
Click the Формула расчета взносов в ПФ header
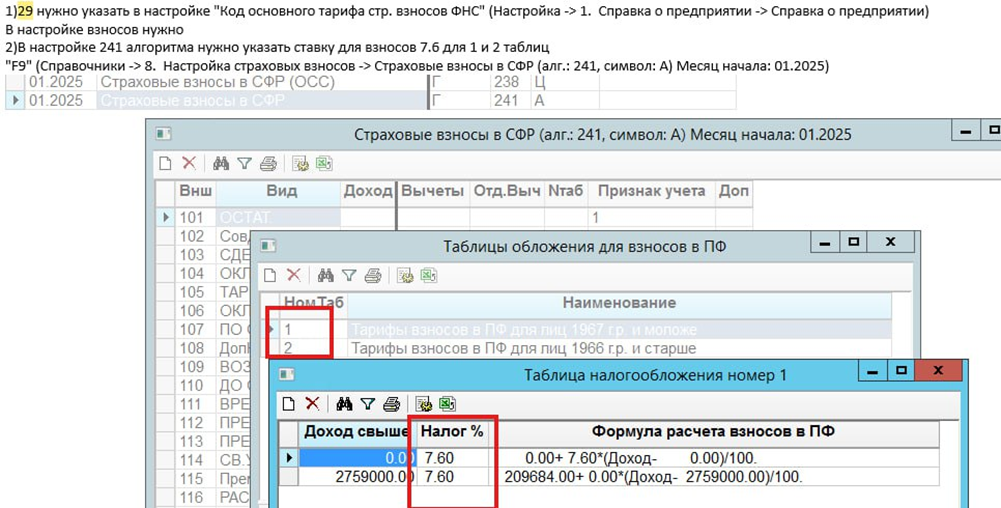point(713,431)
